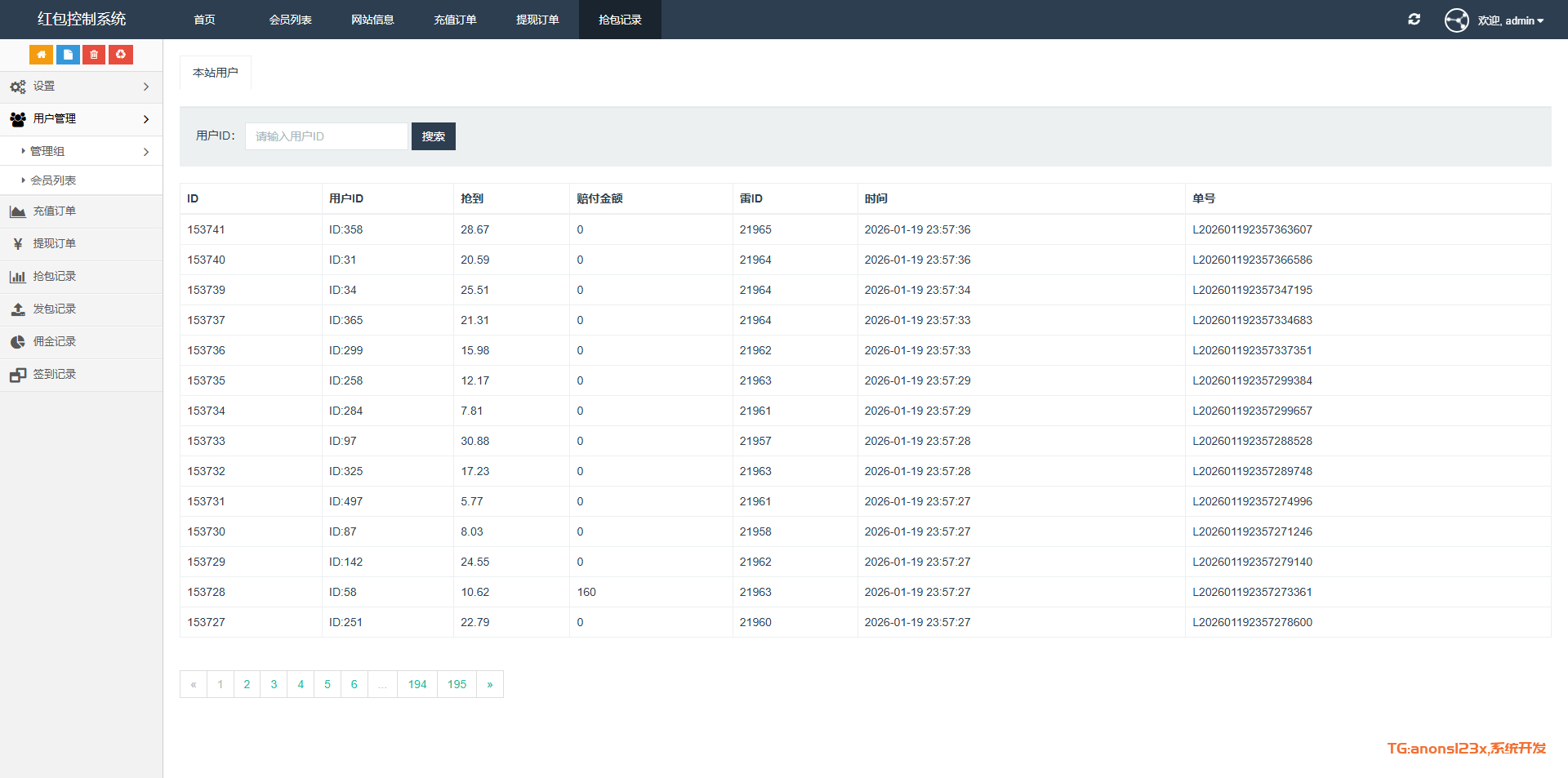
Task: Expand the 管理组 submenu
Action: tap(81, 152)
